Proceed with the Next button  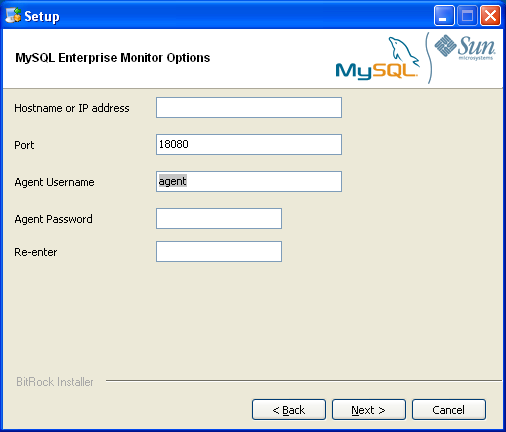(x=369, y=410)
